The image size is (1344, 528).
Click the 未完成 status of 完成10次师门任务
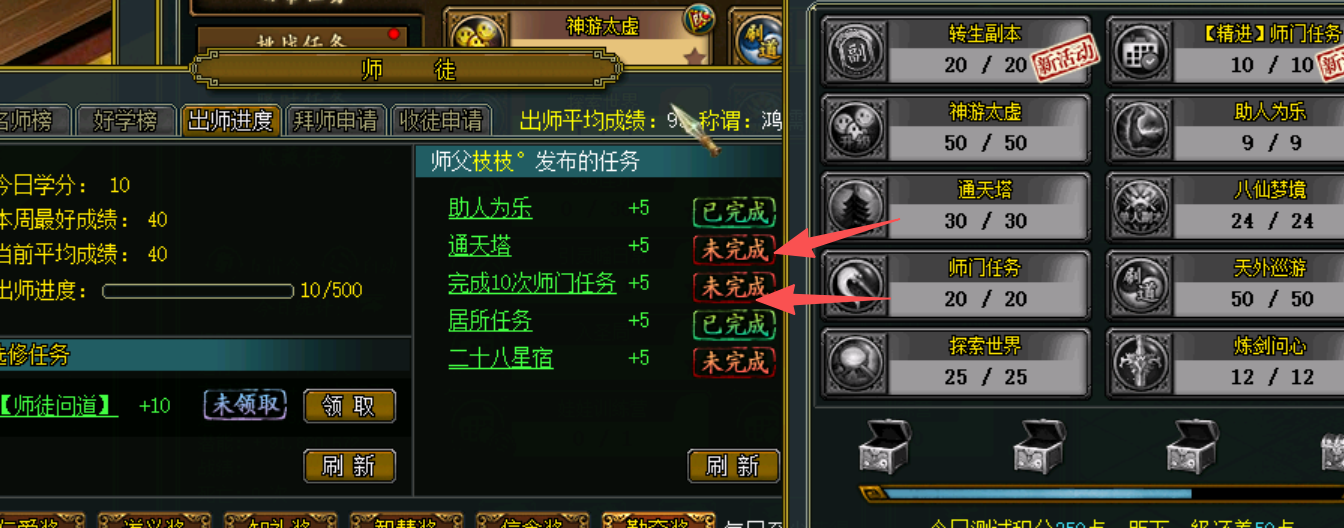pyautogui.click(x=735, y=287)
